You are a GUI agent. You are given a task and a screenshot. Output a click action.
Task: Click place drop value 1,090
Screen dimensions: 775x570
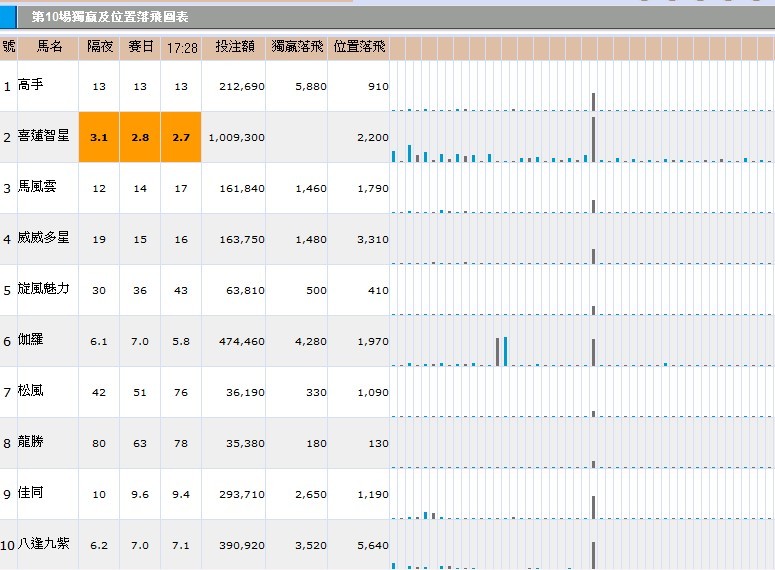coord(373,393)
